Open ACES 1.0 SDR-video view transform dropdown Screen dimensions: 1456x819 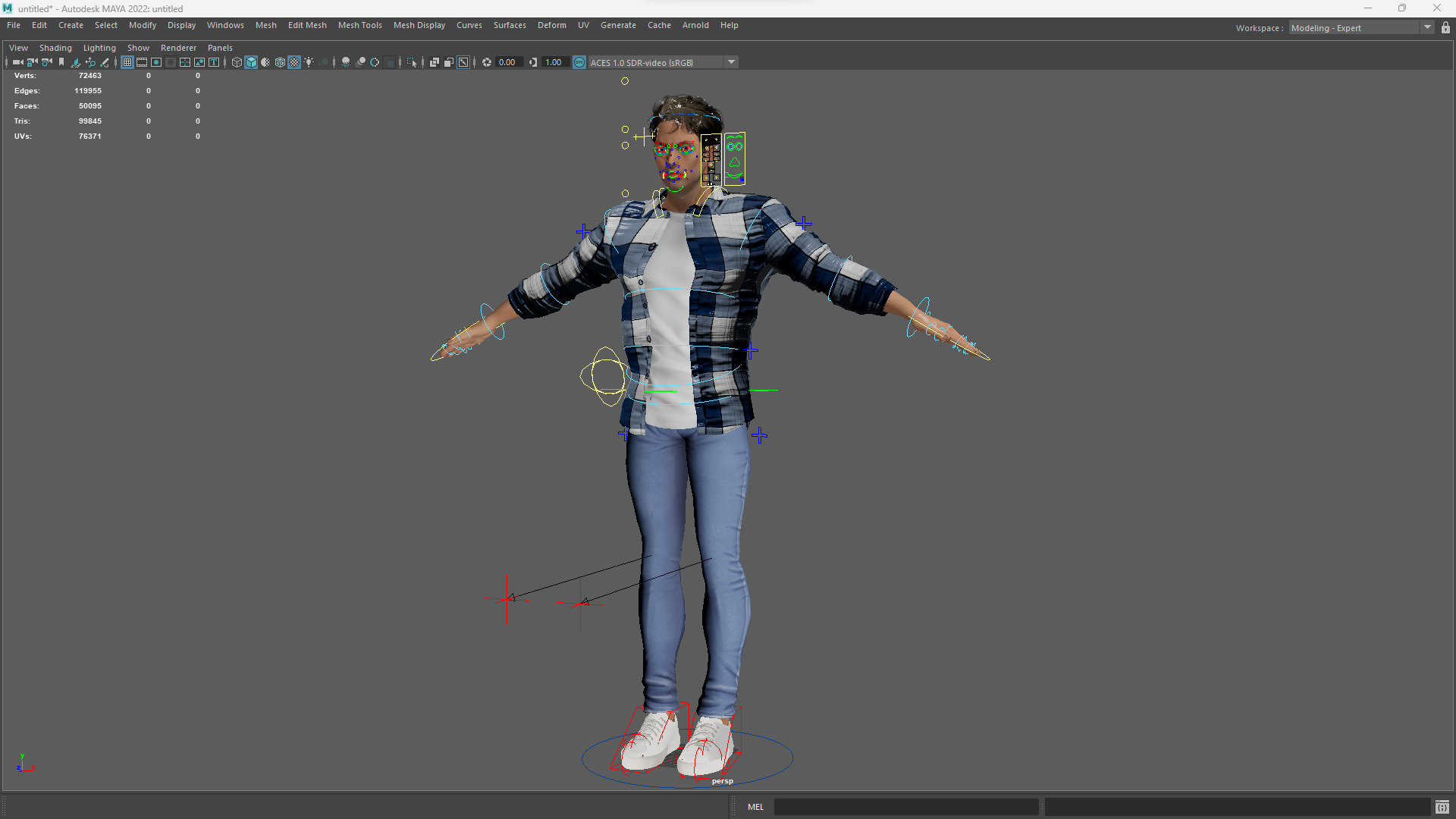731,62
